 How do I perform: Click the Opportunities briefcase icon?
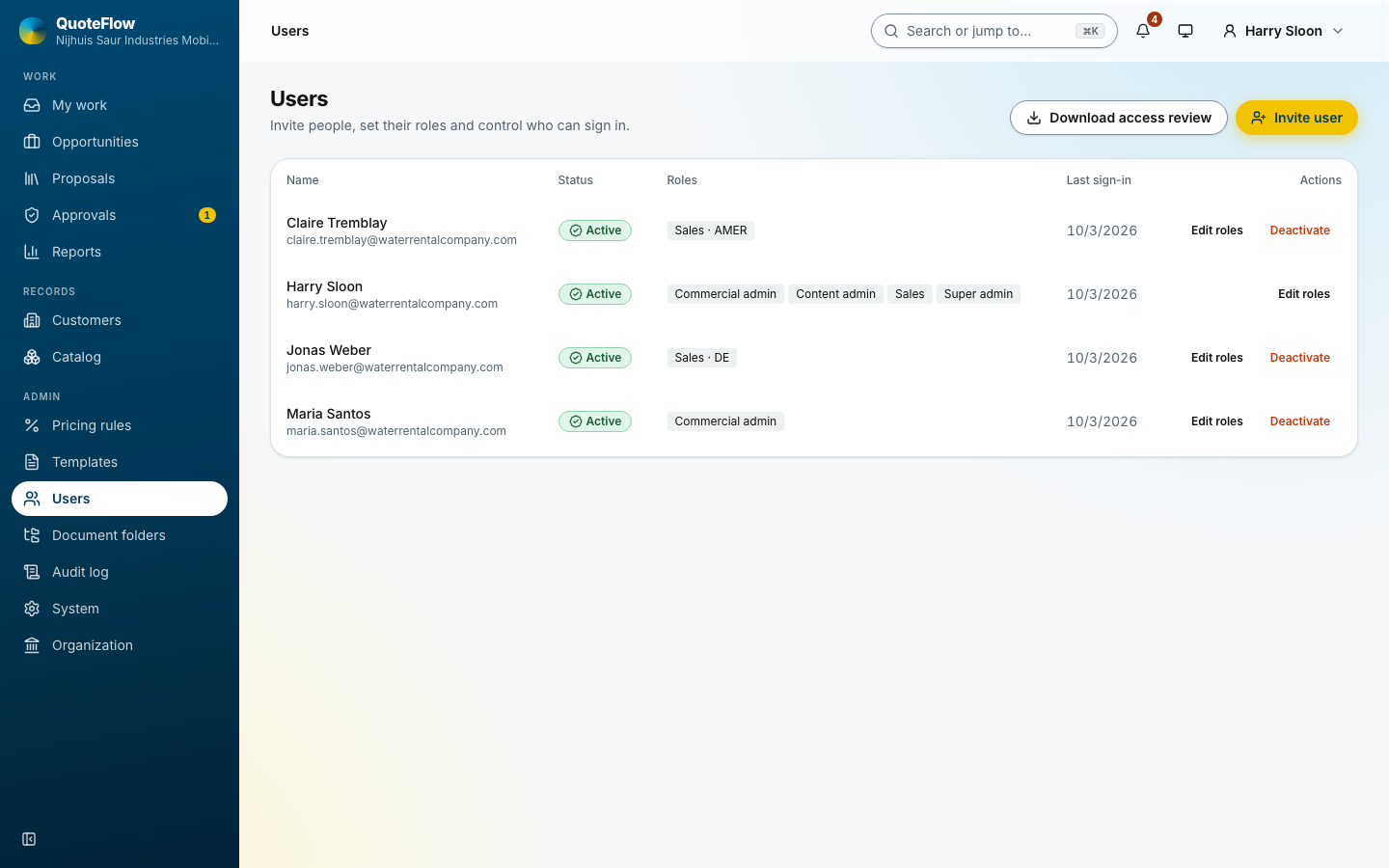click(32, 142)
